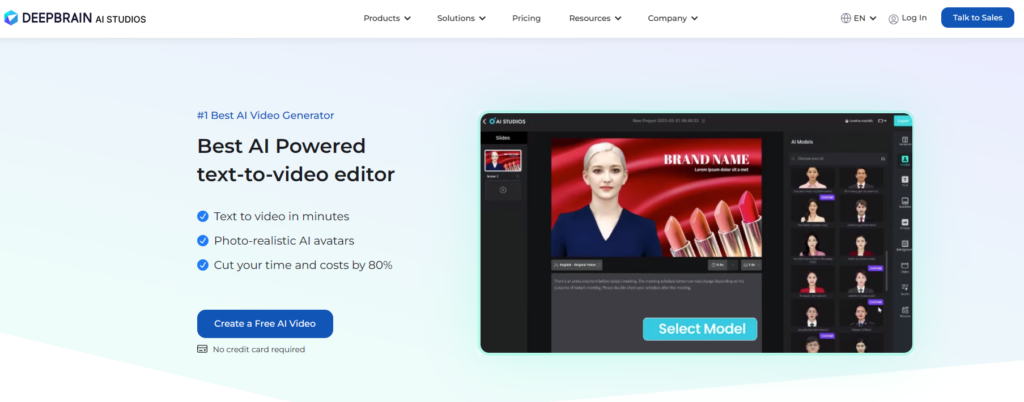Expand the Solutions menu

pyautogui.click(x=462, y=18)
